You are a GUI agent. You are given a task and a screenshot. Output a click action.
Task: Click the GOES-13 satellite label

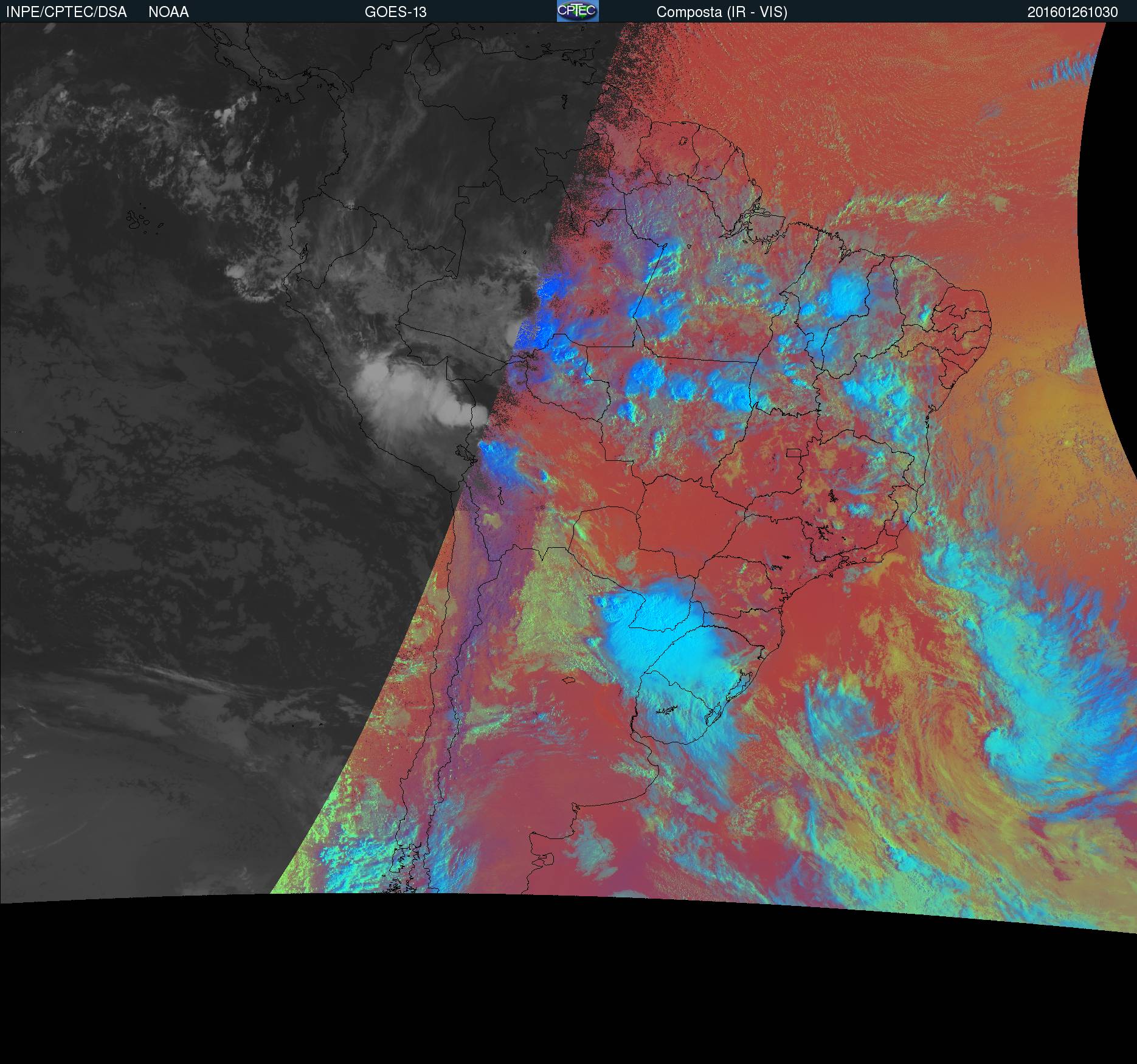(x=396, y=12)
